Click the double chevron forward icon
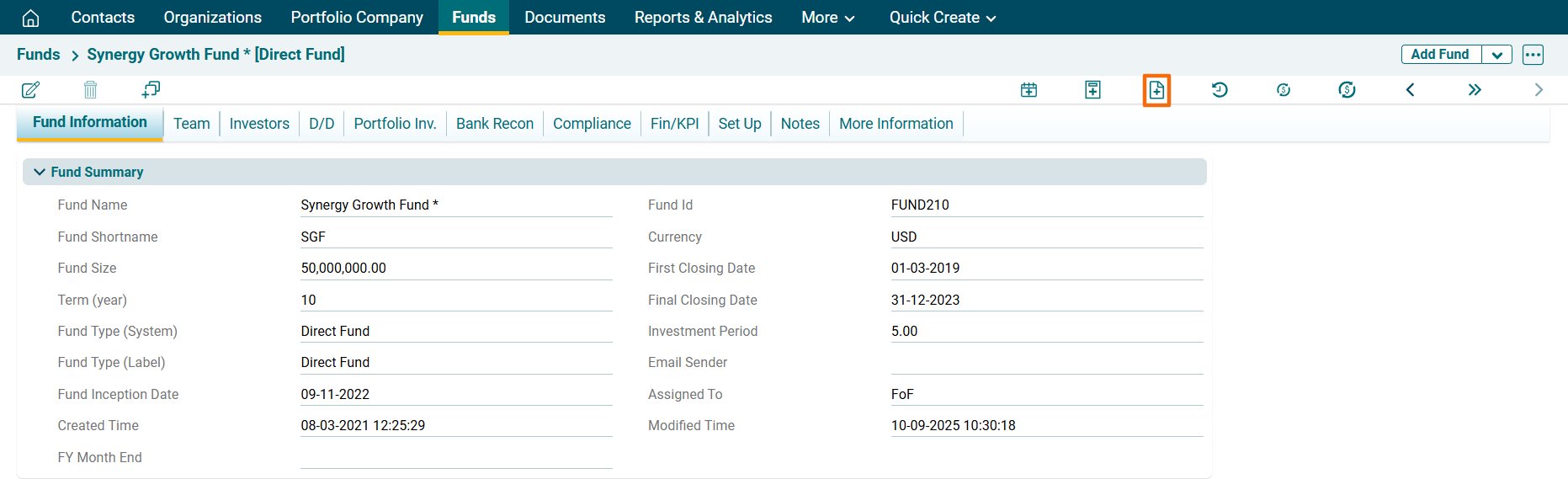The height and width of the screenshot is (479, 1568). [x=1475, y=90]
